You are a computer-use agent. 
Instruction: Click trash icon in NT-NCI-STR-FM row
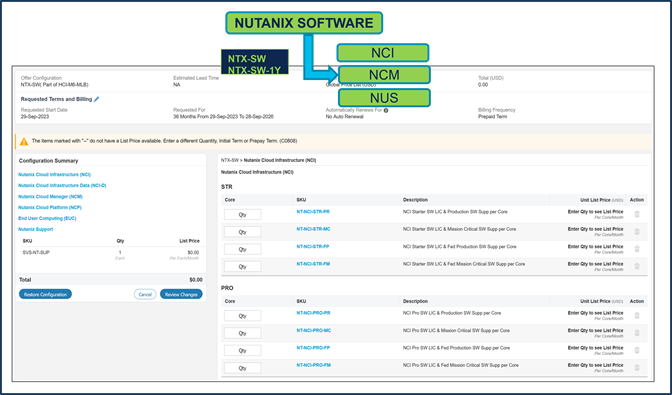[637, 266]
